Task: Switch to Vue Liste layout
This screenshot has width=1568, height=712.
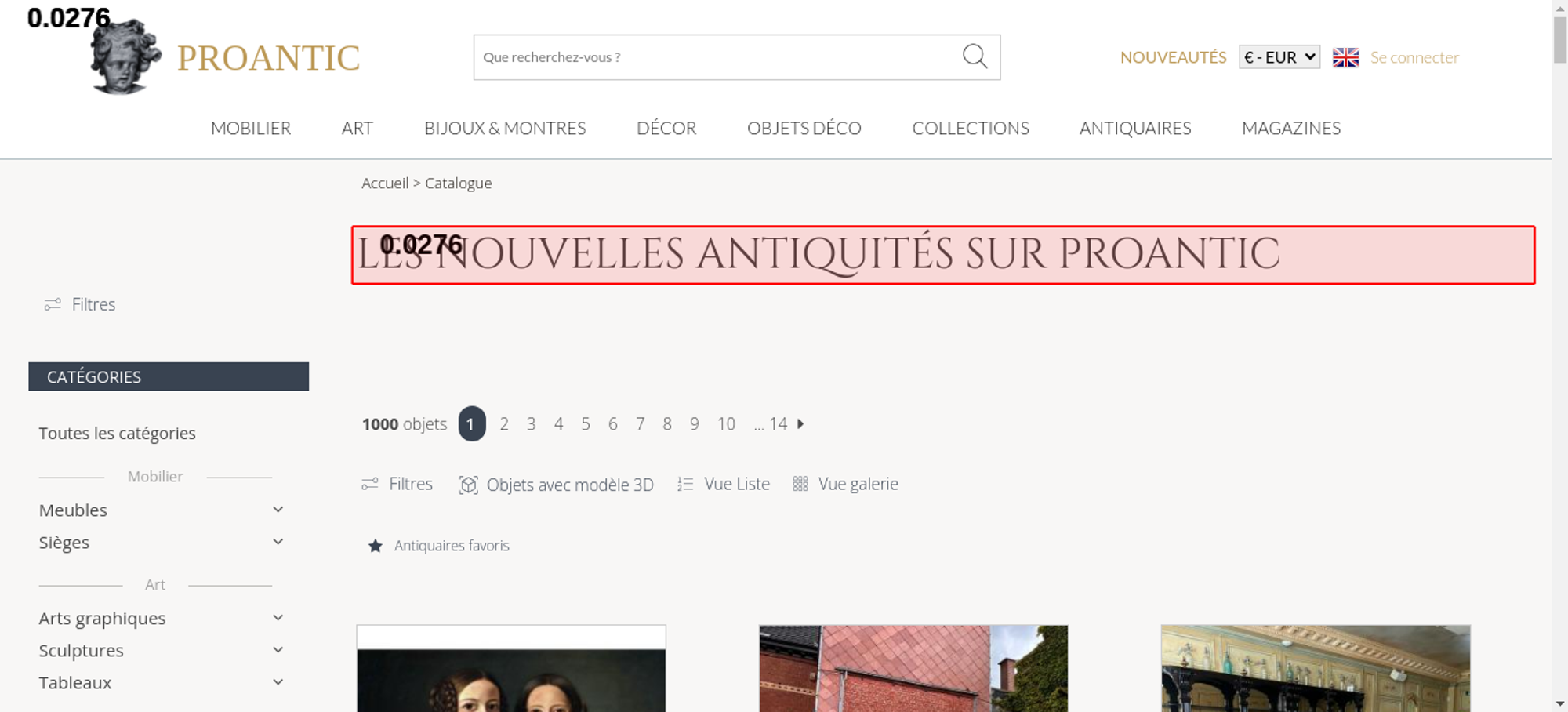Action: [x=724, y=484]
